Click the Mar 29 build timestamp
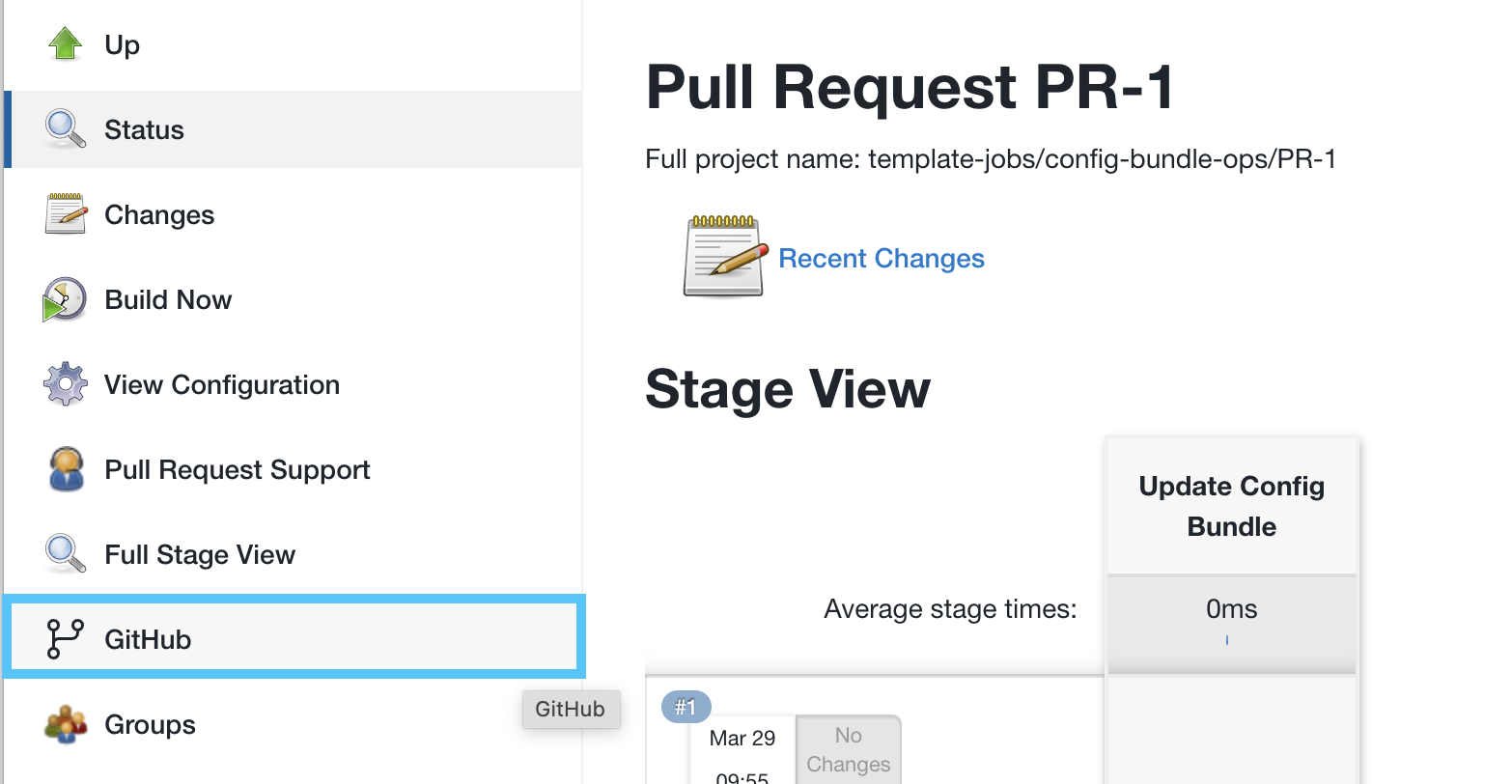This screenshot has width=1512, height=784. pos(742,738)
